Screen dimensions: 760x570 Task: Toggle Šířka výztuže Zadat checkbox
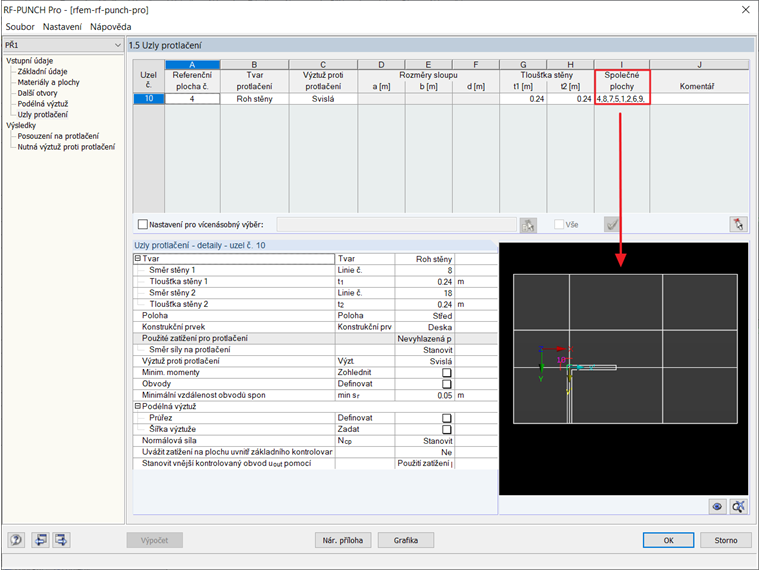pyautogui.click(x=446, y=429)
